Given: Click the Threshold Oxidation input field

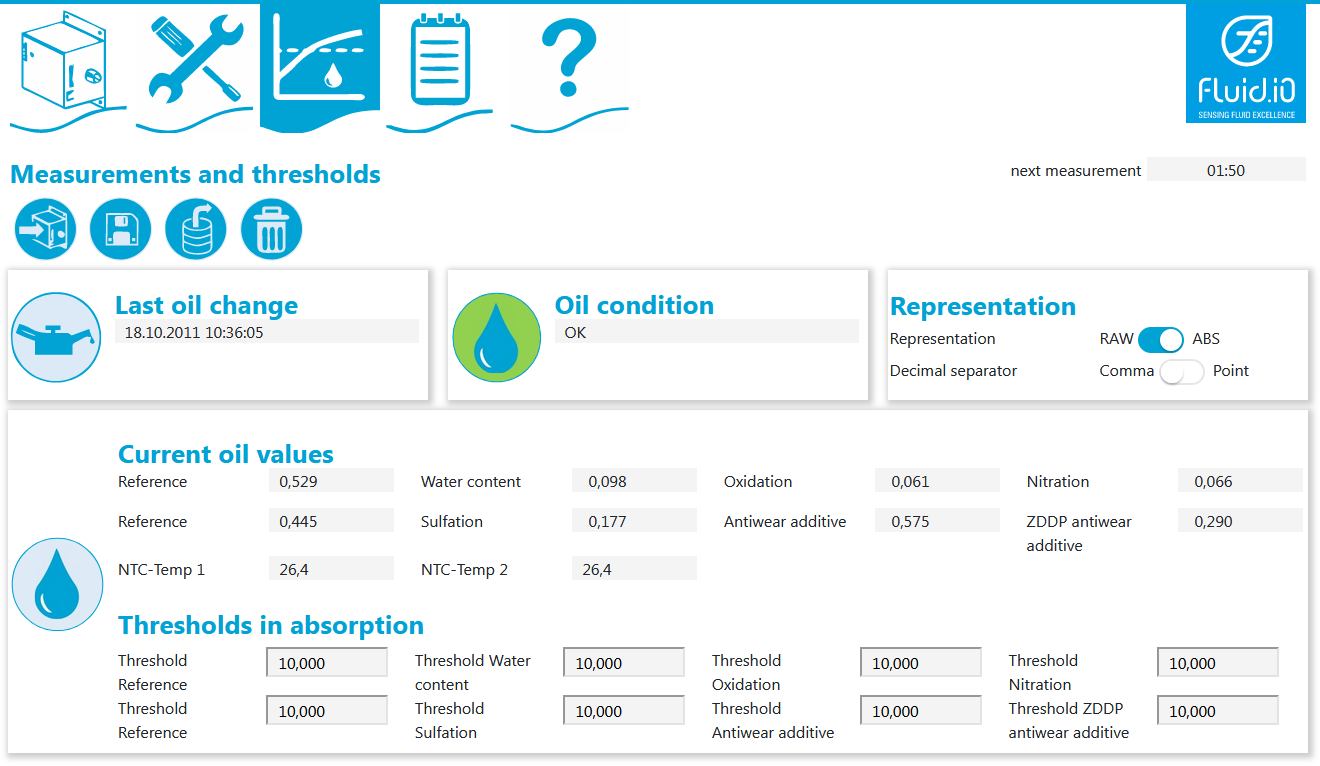Looking at the screenshot, I should coord(920,663).
